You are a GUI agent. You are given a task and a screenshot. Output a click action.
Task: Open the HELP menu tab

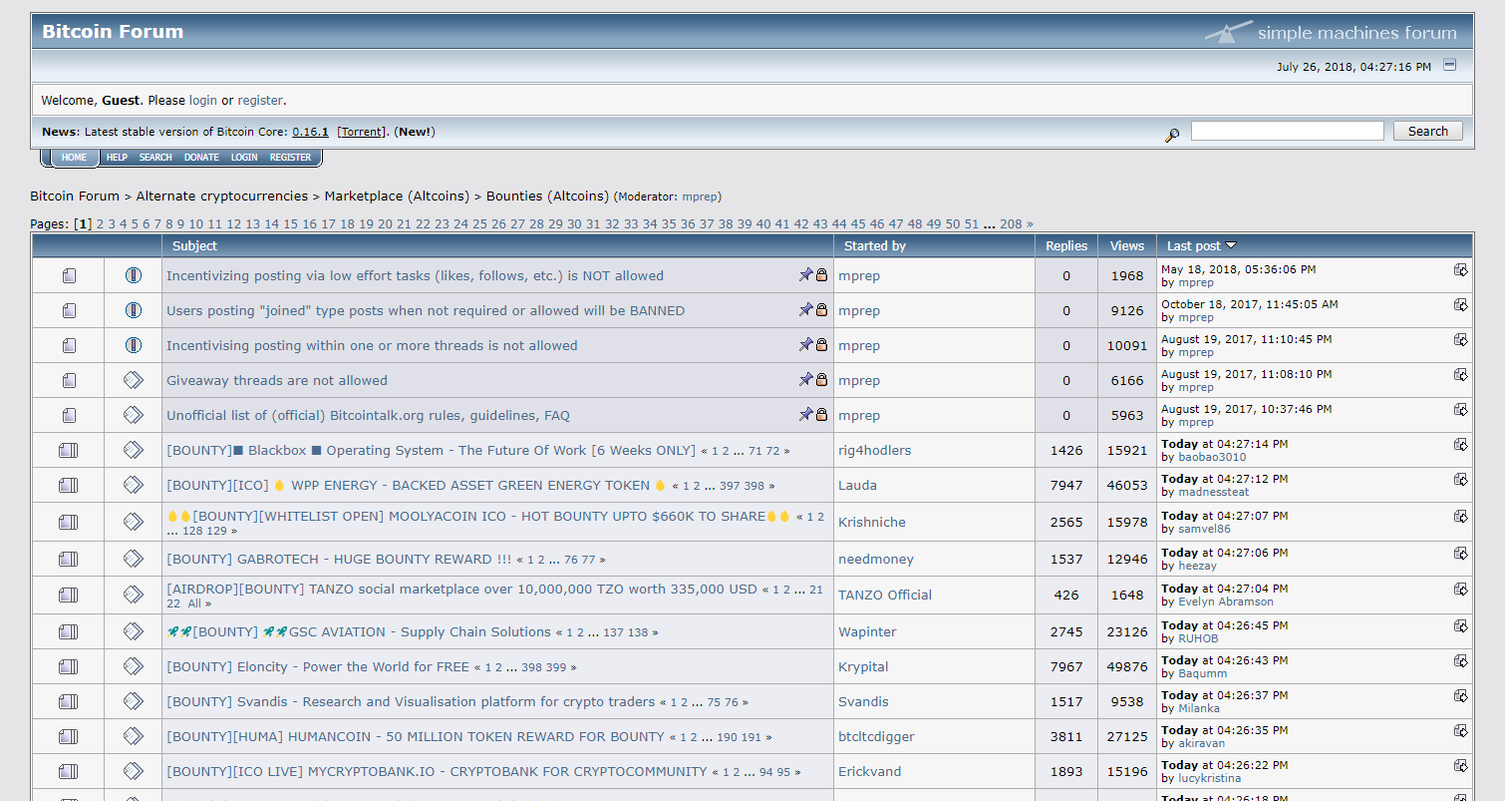click(117, 157)
